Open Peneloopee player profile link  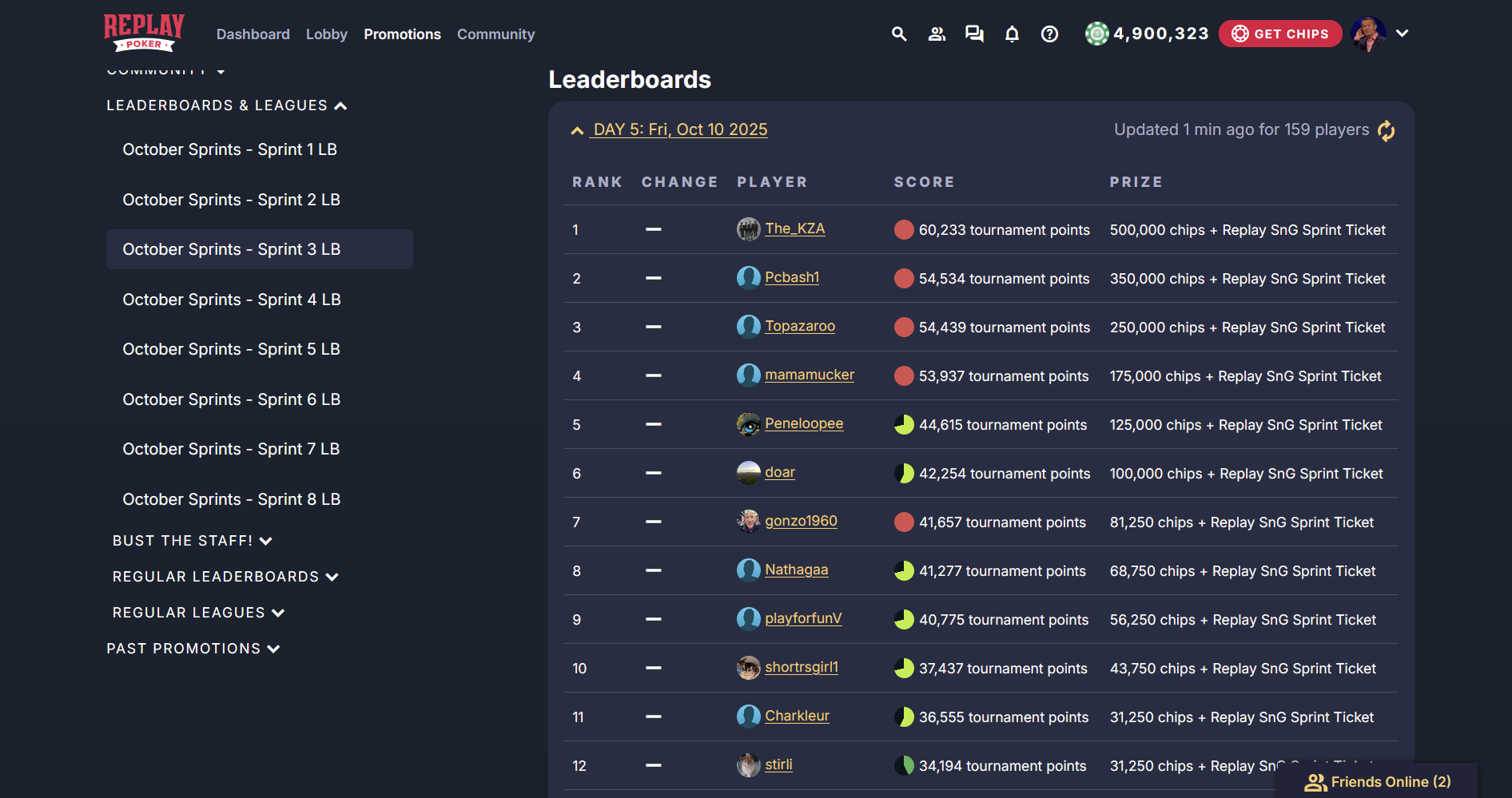point(804,423)
